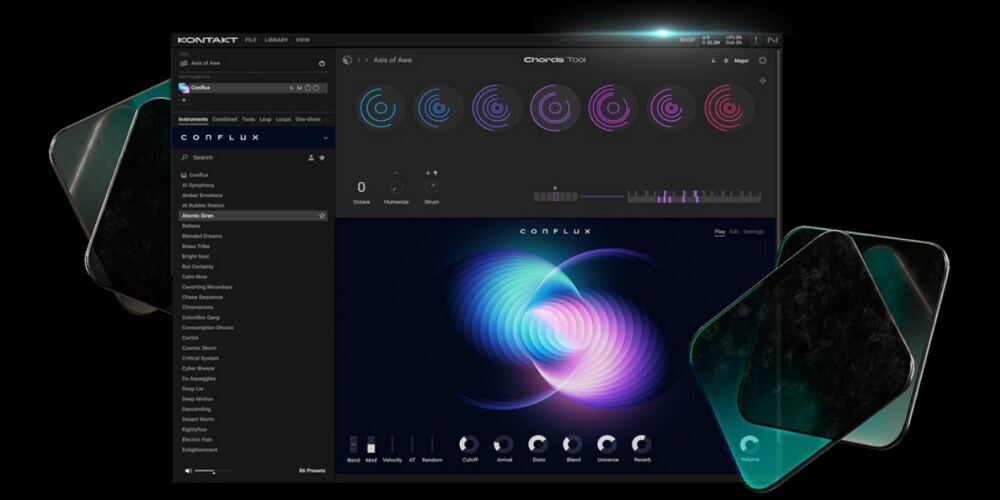
Task: Click the library cube icon beside Axis of Awe
Action: pos(347,60)
